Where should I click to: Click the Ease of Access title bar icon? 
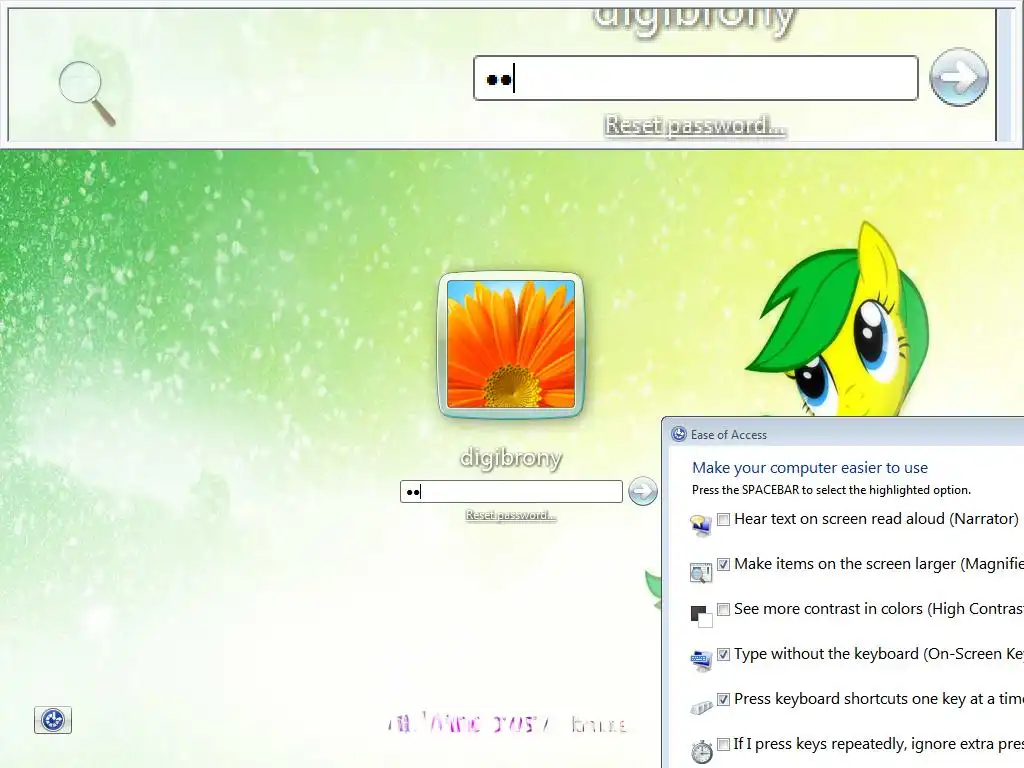click(x=679, y=434)
